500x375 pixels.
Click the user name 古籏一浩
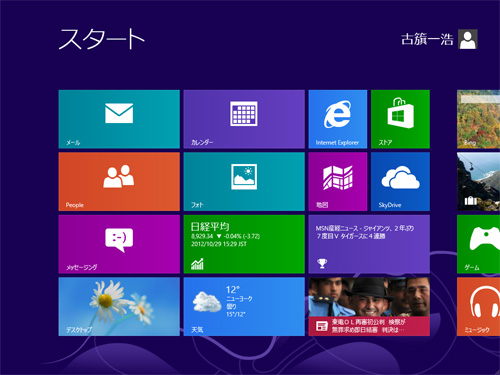427,39
